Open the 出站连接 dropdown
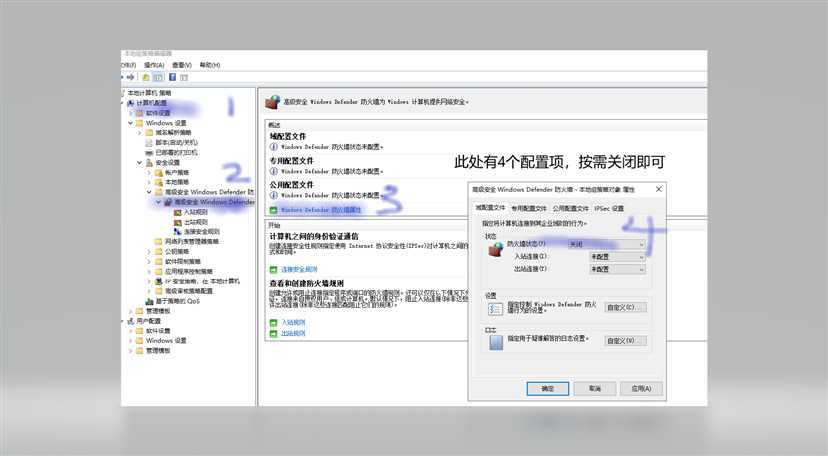 point(617,269)
